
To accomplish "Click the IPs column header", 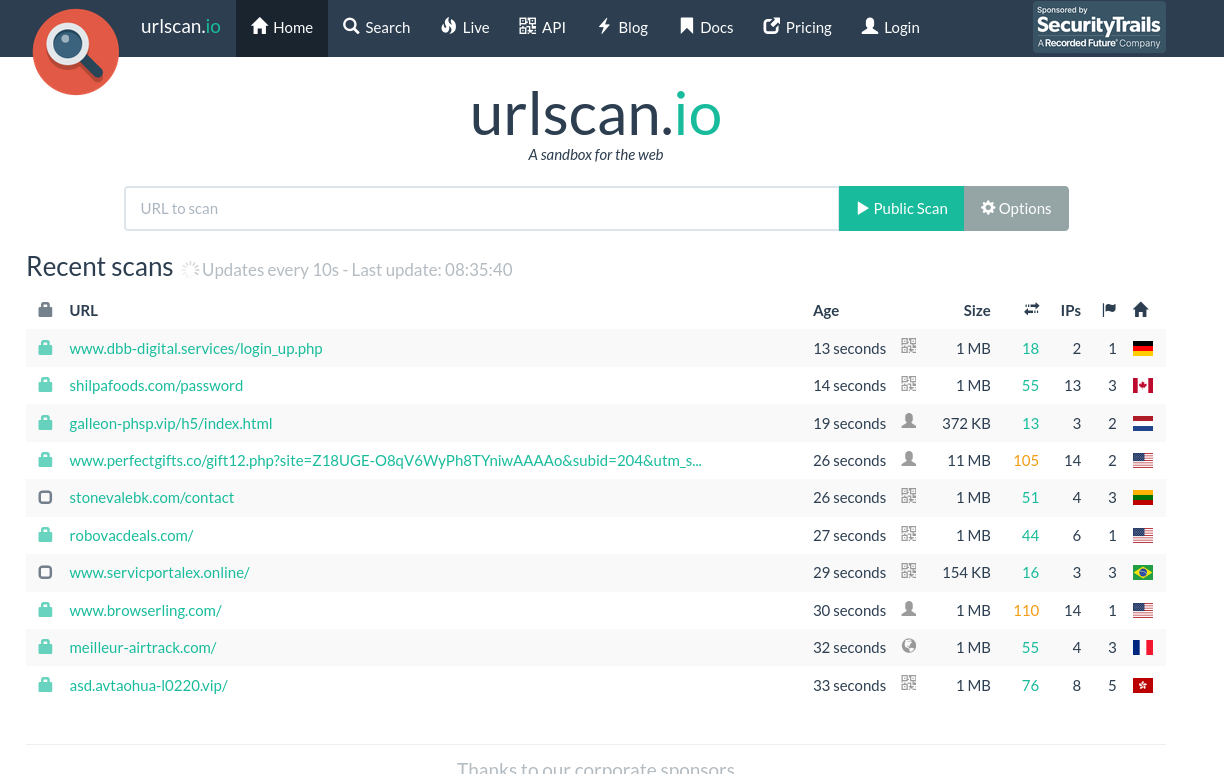I will coord(1071,310).
